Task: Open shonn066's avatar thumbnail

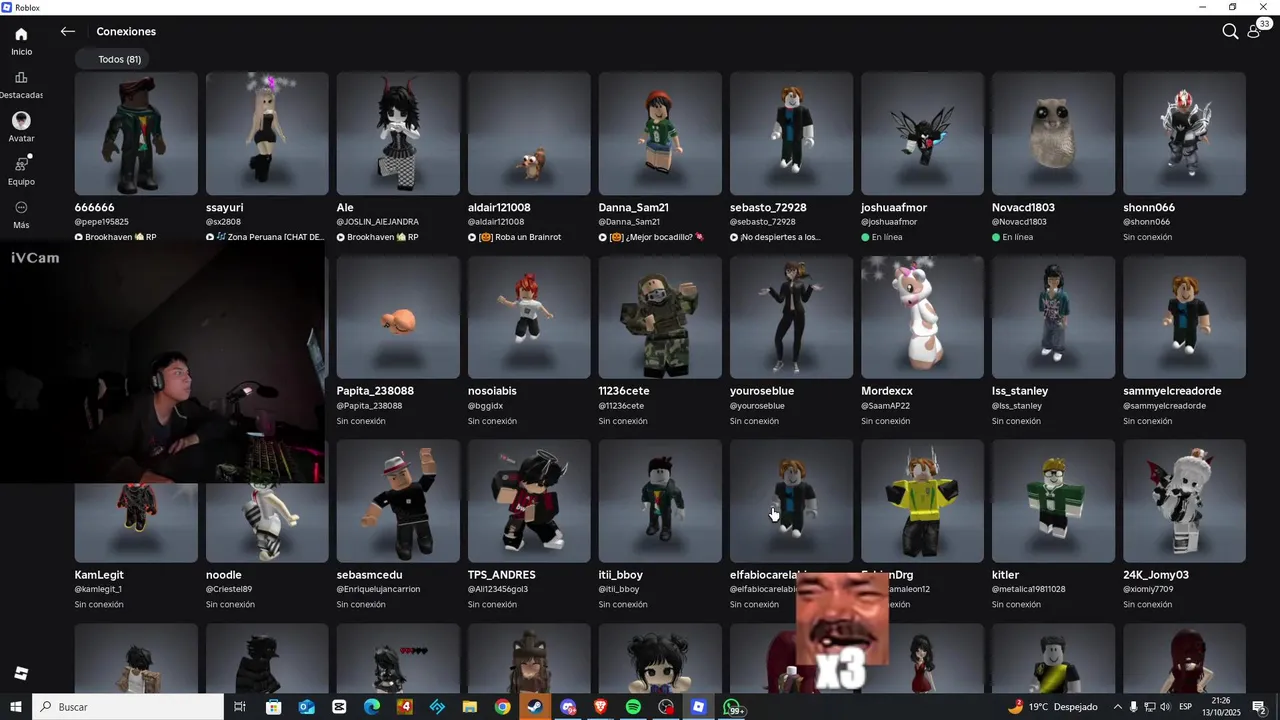Action: tap(1184, 133)
